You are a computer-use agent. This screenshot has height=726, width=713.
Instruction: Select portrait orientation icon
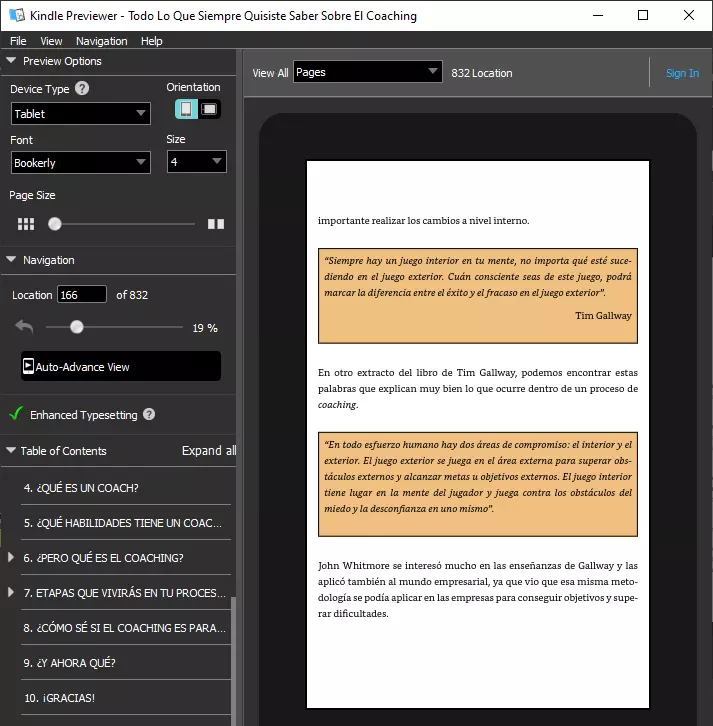coord(186,109)
